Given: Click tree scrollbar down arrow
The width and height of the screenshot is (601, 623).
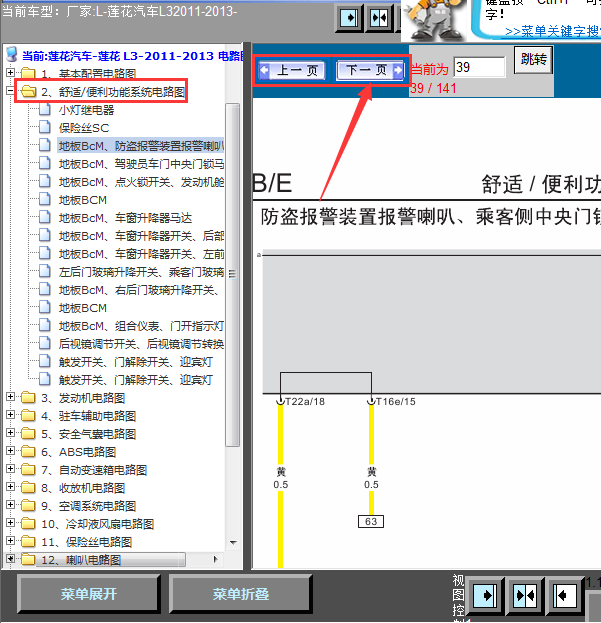Looking at the screenshot, I should 233,542.
